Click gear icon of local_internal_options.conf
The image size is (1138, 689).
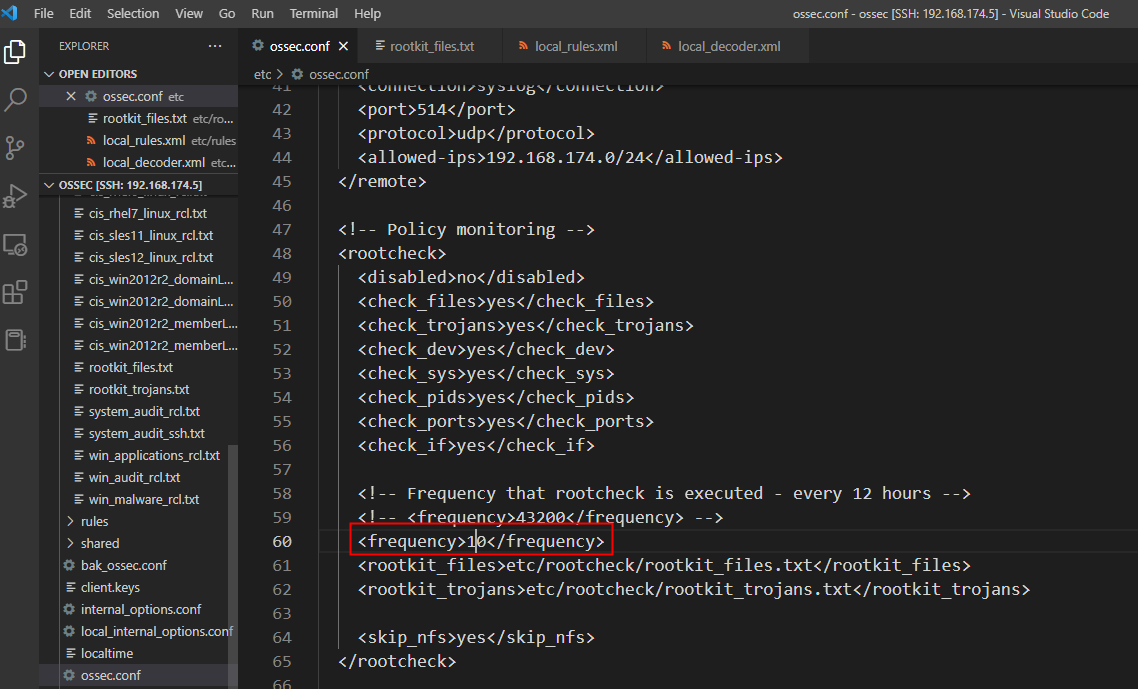[x=69, y=631]
